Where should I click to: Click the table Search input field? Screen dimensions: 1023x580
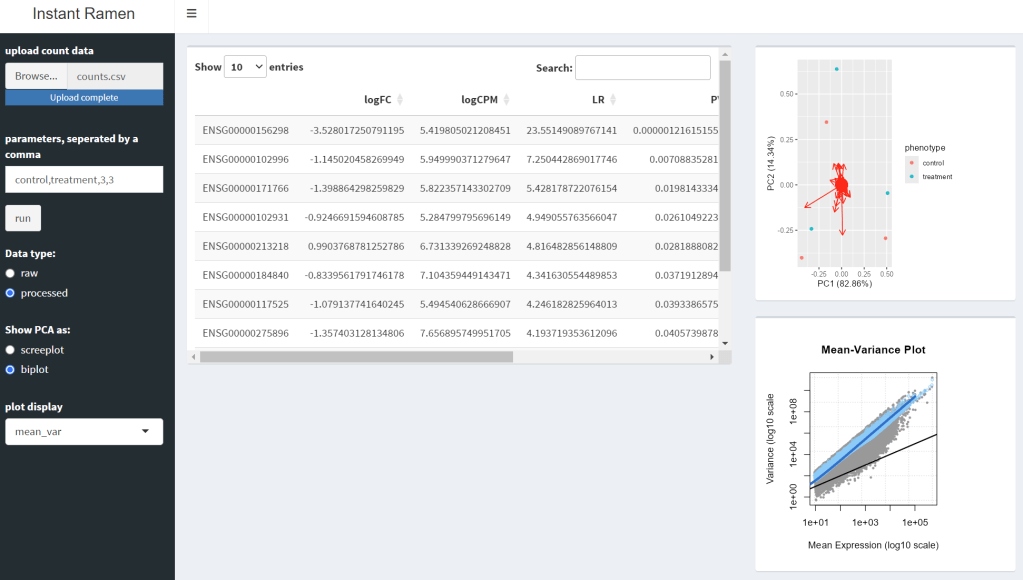(642, 68)
